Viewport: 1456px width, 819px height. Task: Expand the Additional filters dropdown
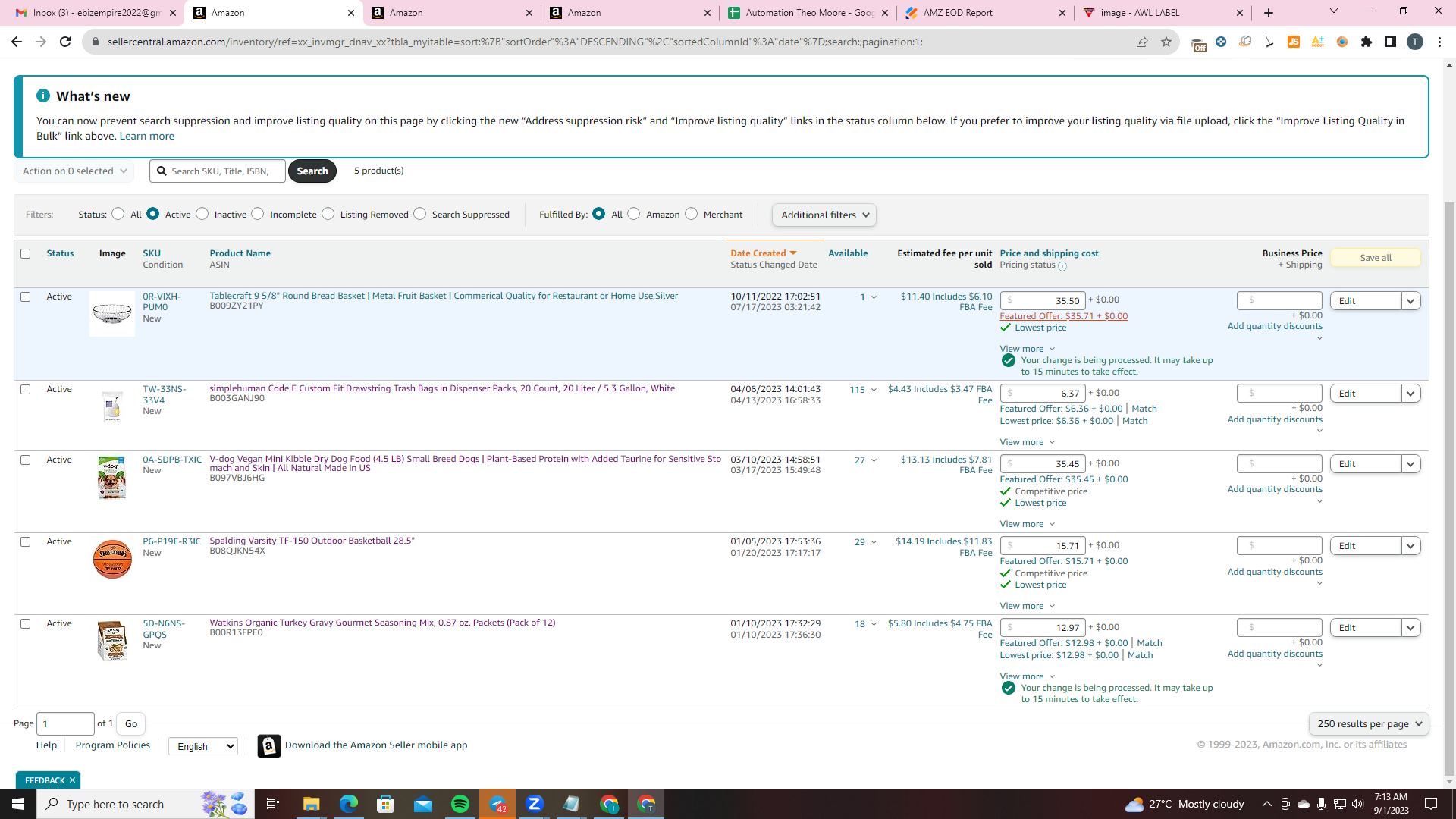click(824, 215)
